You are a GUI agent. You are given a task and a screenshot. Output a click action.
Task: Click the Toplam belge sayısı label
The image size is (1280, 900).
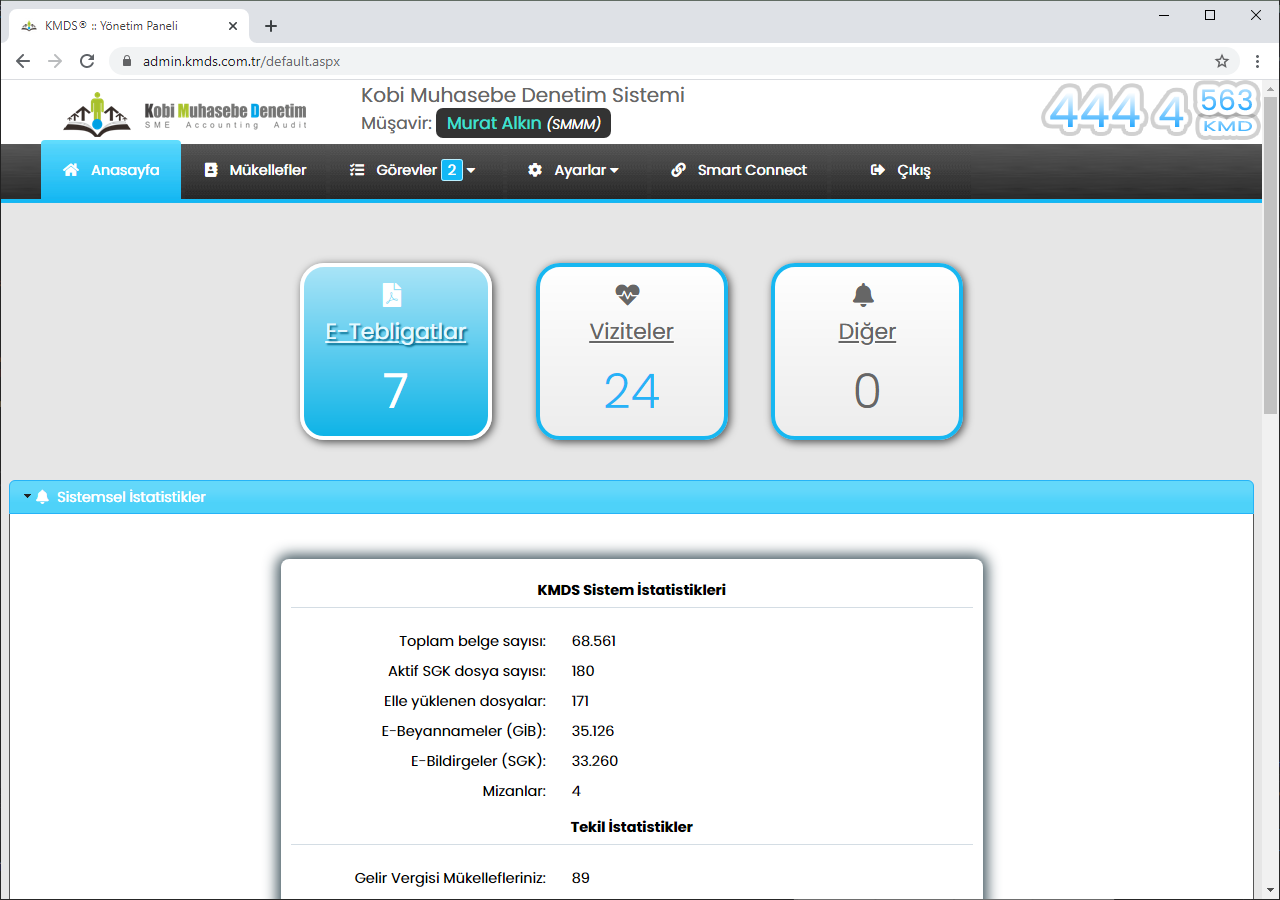point(473,641)
